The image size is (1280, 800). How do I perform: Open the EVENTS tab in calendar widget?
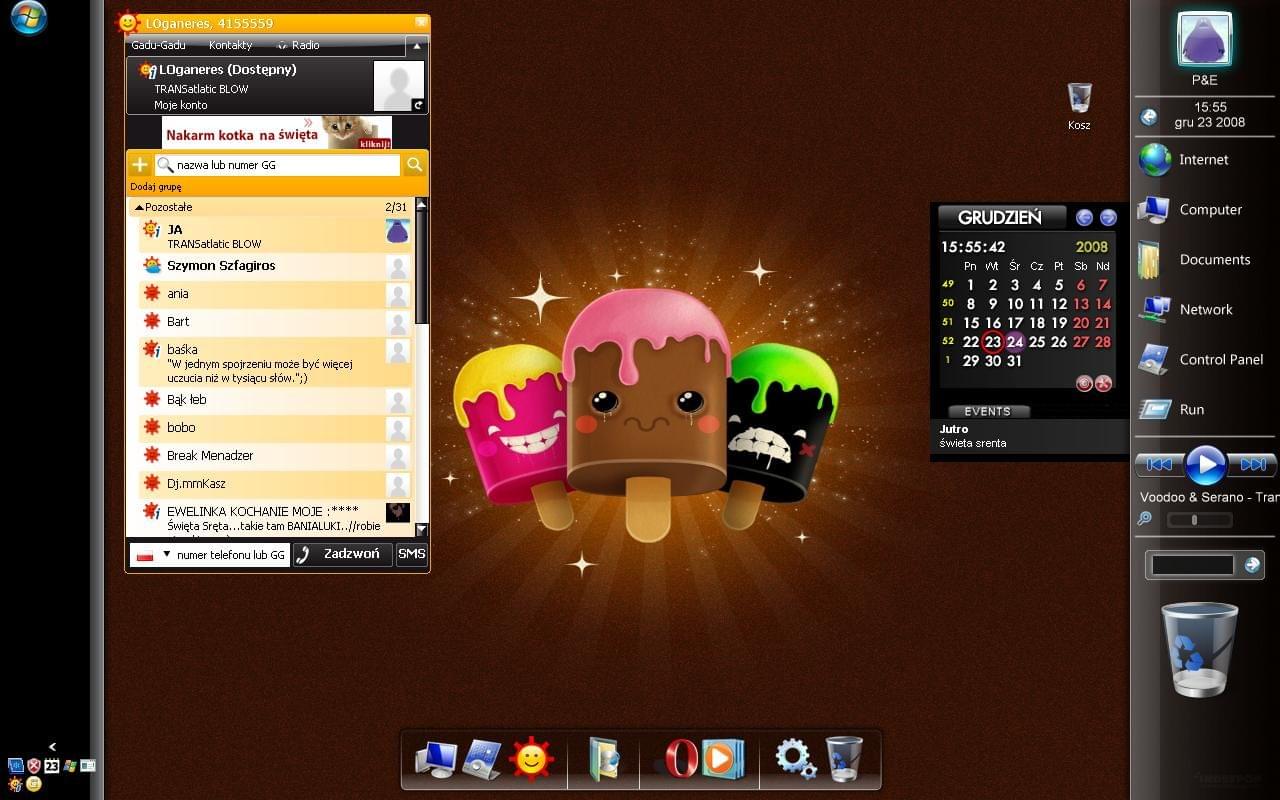coord(987,411)
